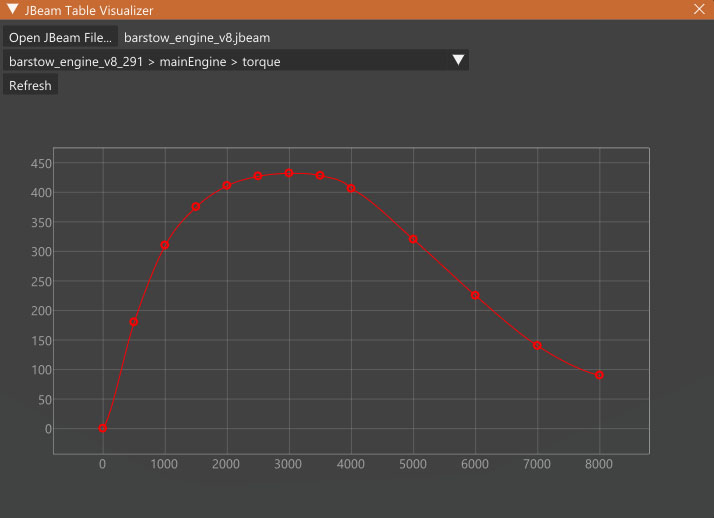The width and height of the screenshot is (714, 518).
Task: Select the torque data point at 500 RPM
Action: 133,322
